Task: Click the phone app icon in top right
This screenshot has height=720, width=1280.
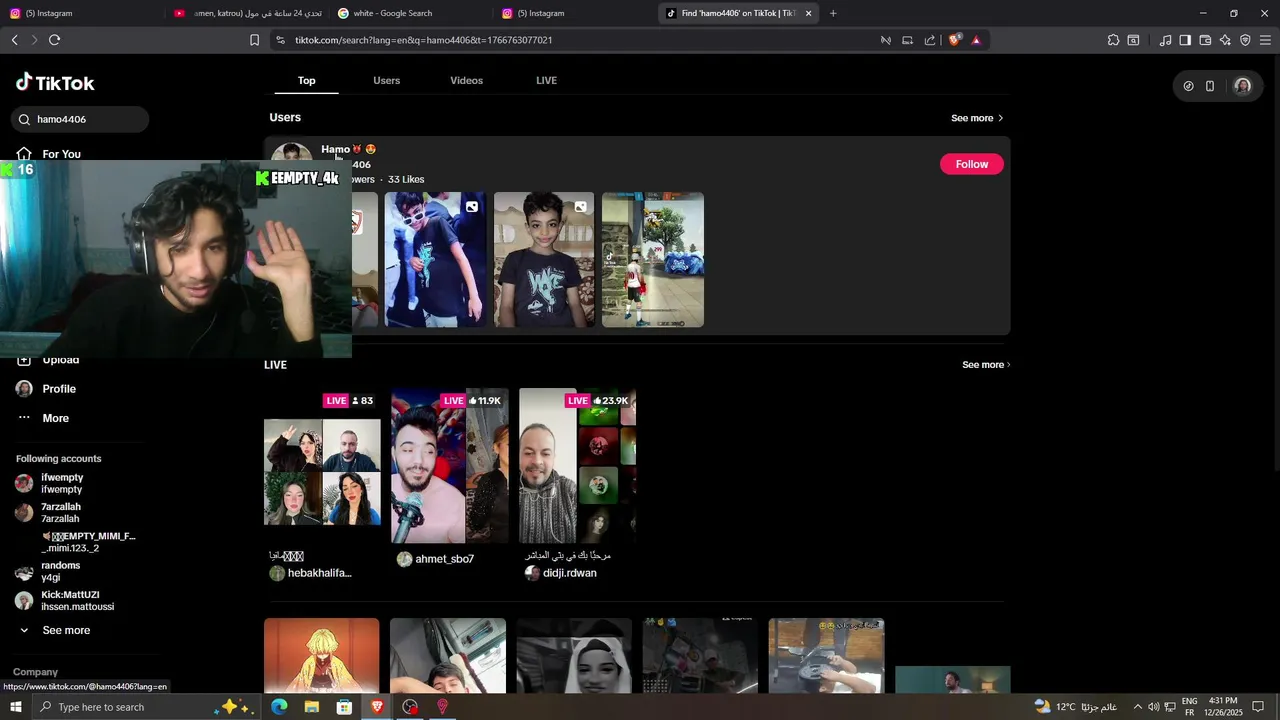Action: point(1210,86)
